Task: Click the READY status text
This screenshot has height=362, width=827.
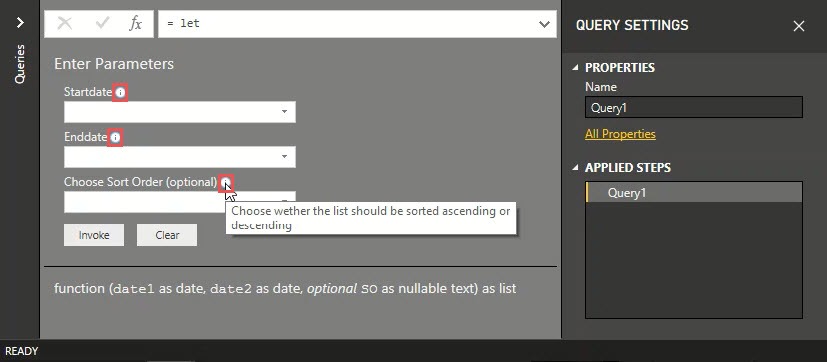Action: coord(22,351)
